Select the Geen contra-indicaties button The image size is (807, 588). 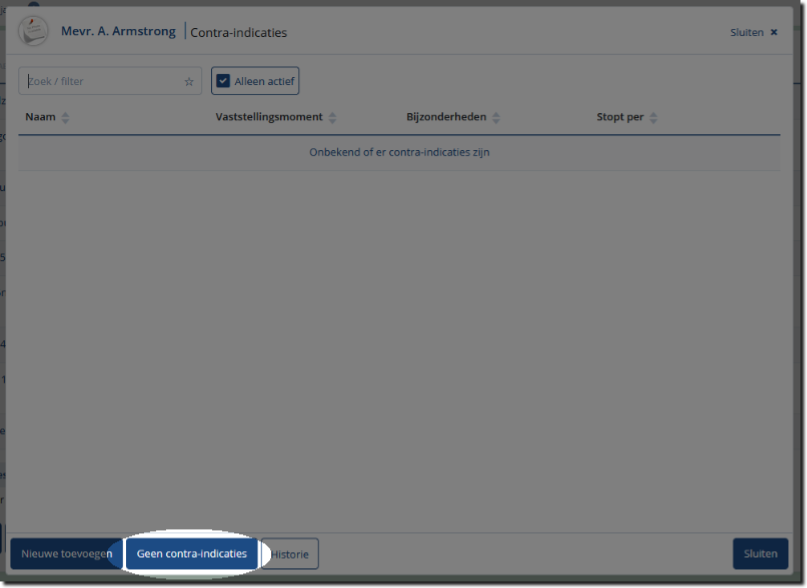(x=192, y=554)
